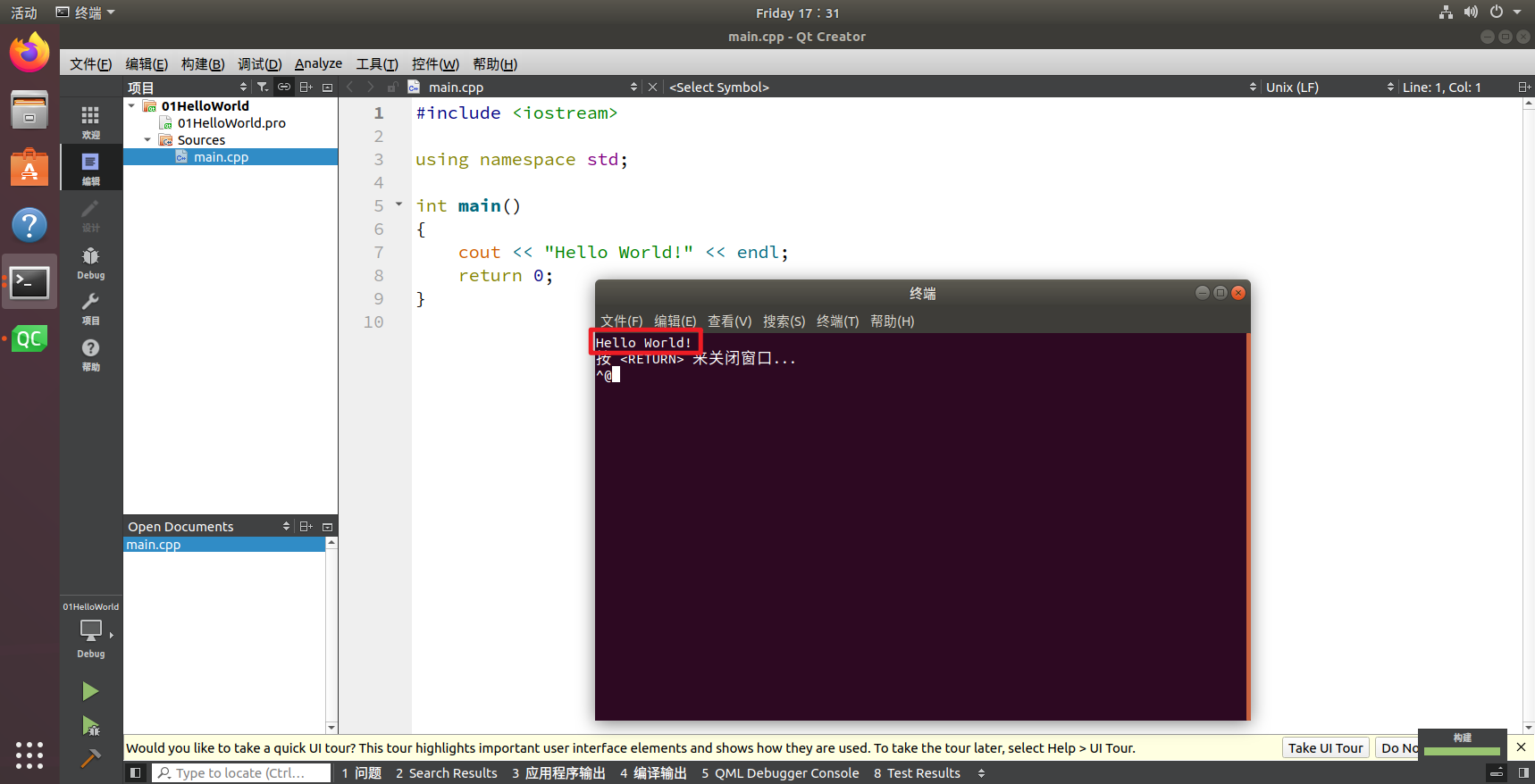Open the 4 编译输出 pane
The image size is (1535, 784).
pyautogui.click(x=653, y=773)
